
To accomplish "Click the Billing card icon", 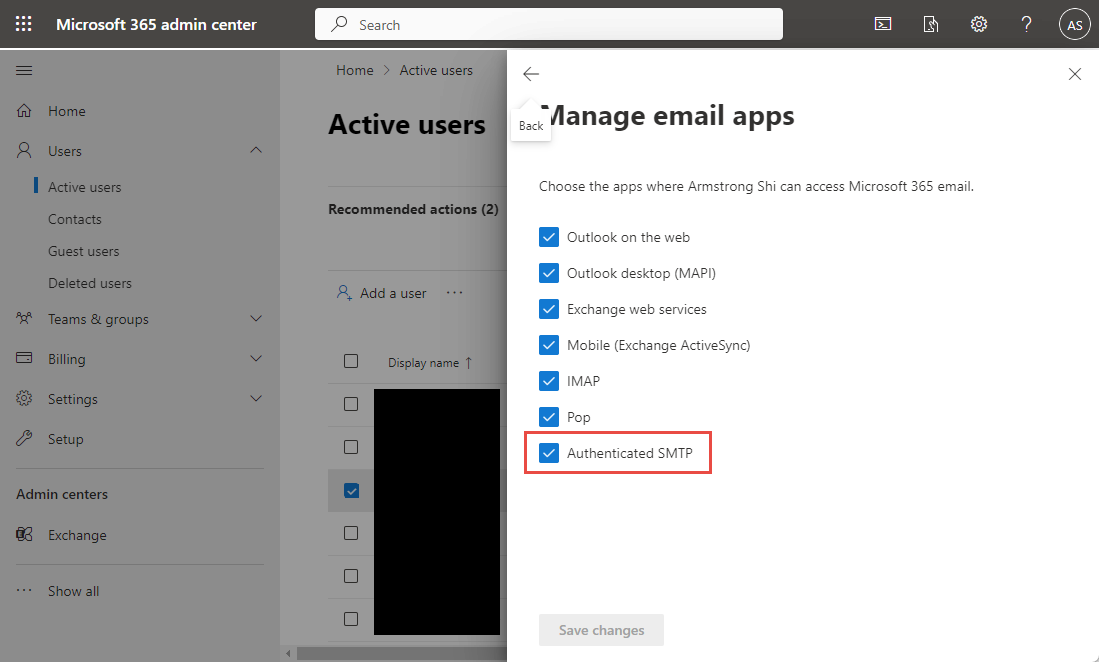I will pos(24,358).
